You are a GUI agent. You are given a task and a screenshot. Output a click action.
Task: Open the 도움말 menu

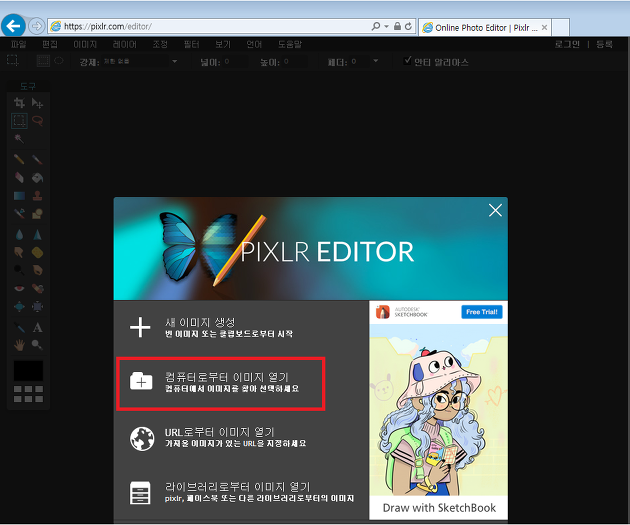tap(290, 44)
